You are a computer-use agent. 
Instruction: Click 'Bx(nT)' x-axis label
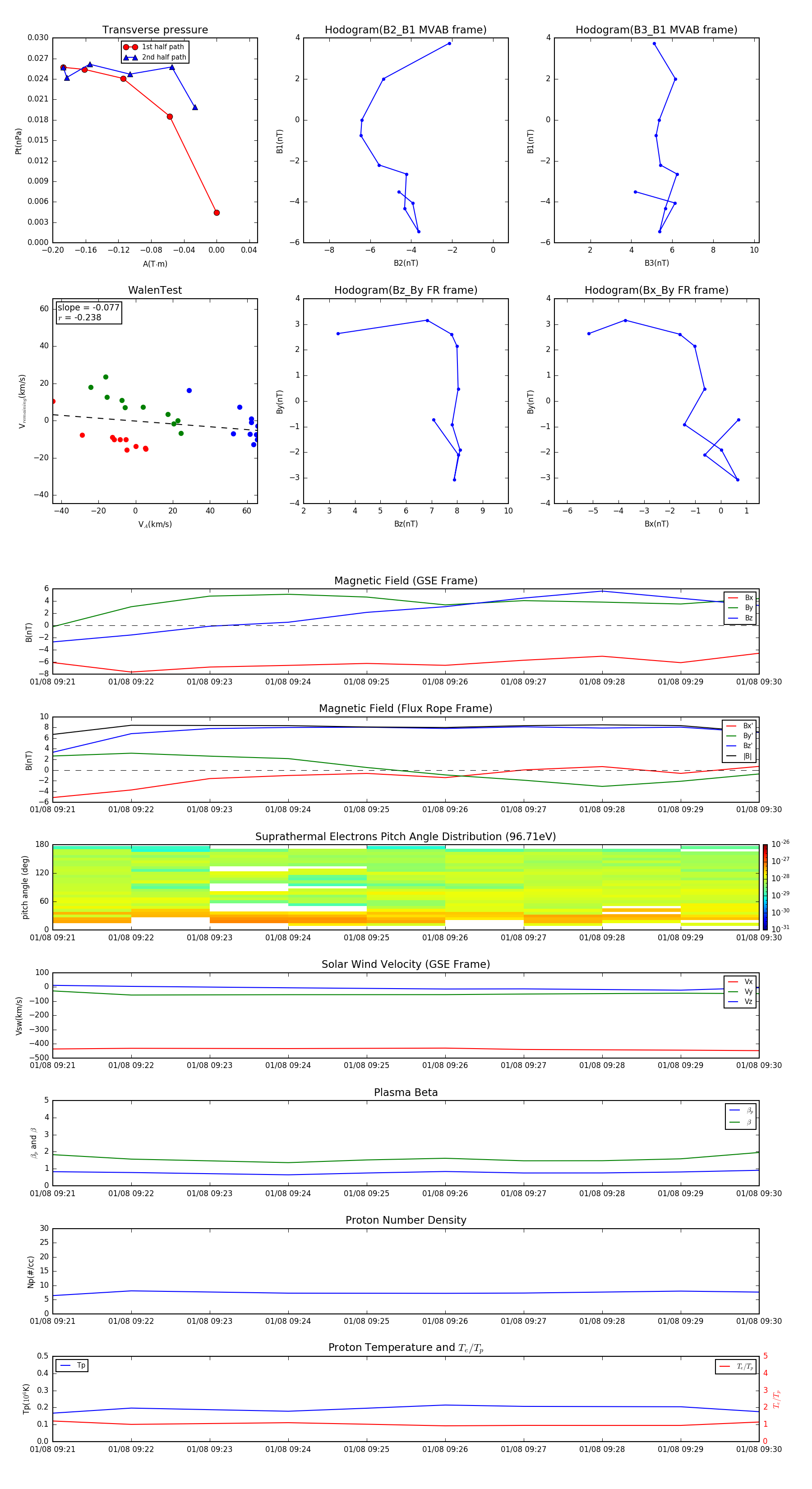pos(656,524)
